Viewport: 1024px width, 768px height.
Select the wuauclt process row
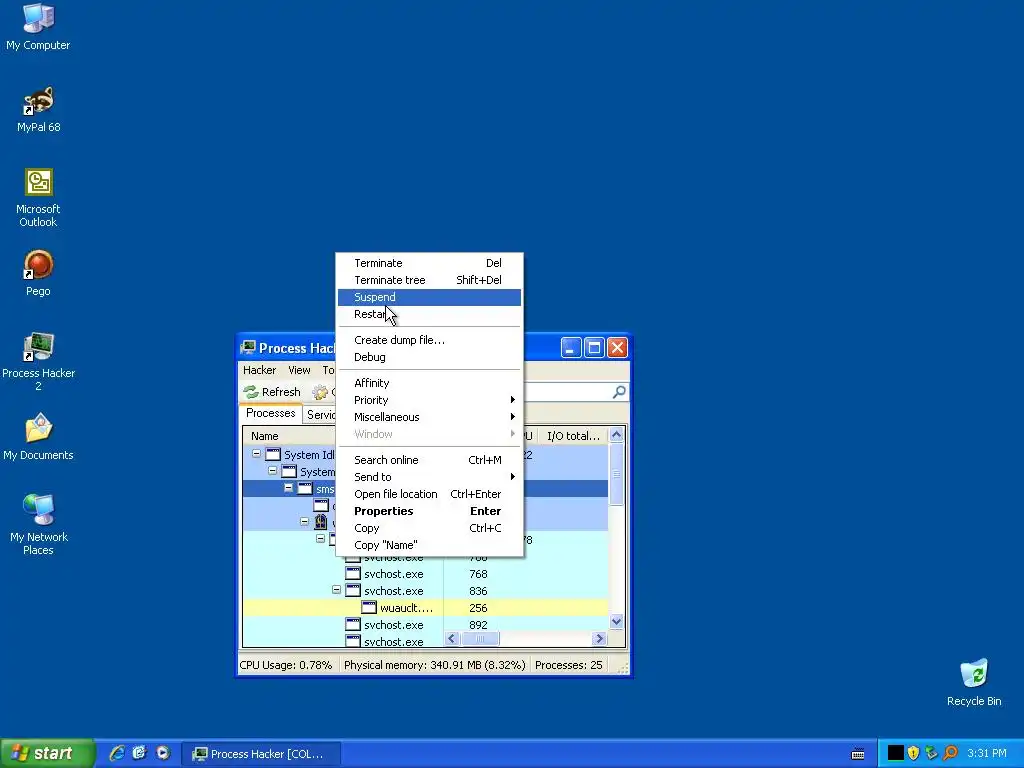pyautogui.click(x=425, y=608)
